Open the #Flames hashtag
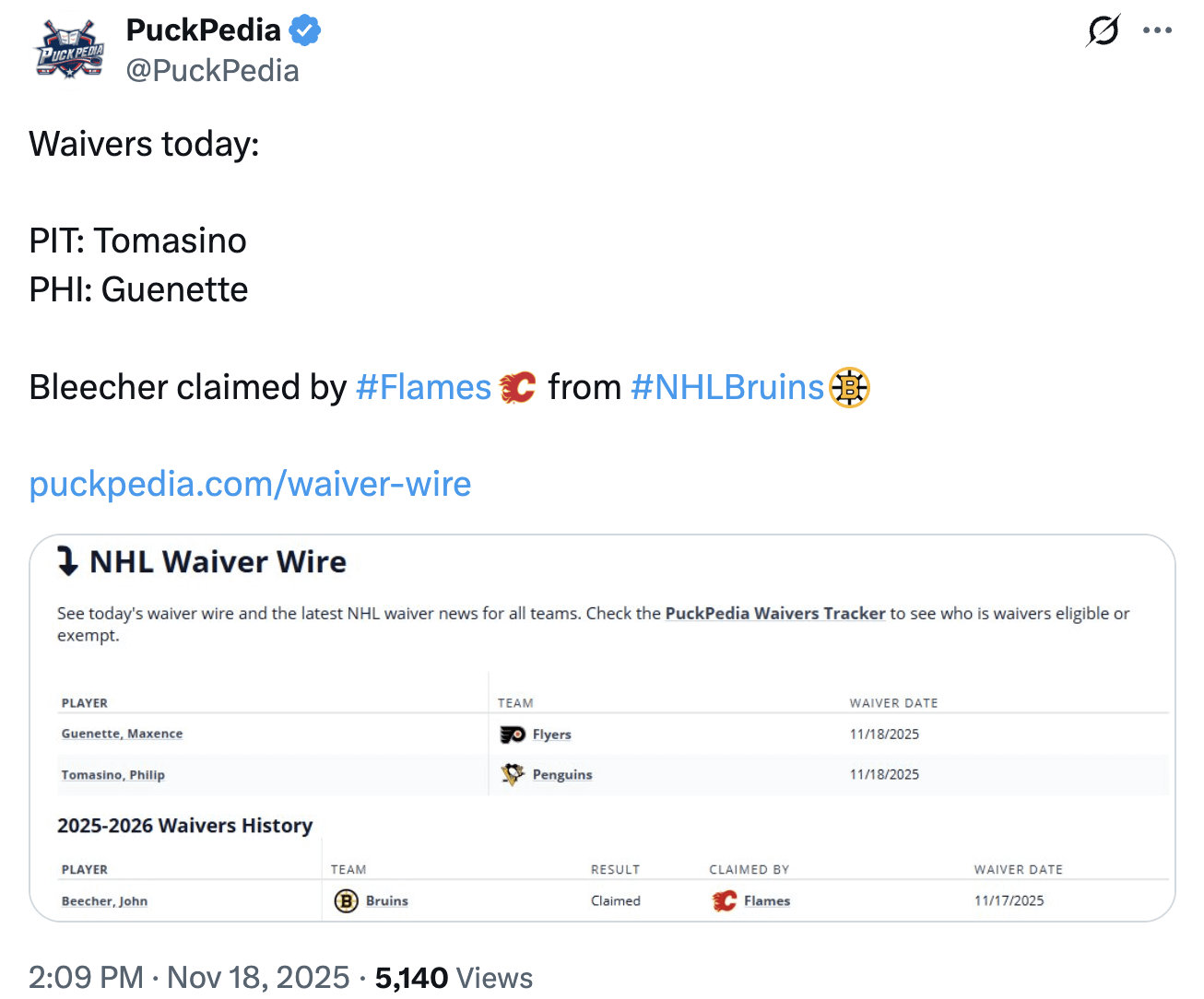This screenshot has width=1204, height=999. tap(423, 388)
